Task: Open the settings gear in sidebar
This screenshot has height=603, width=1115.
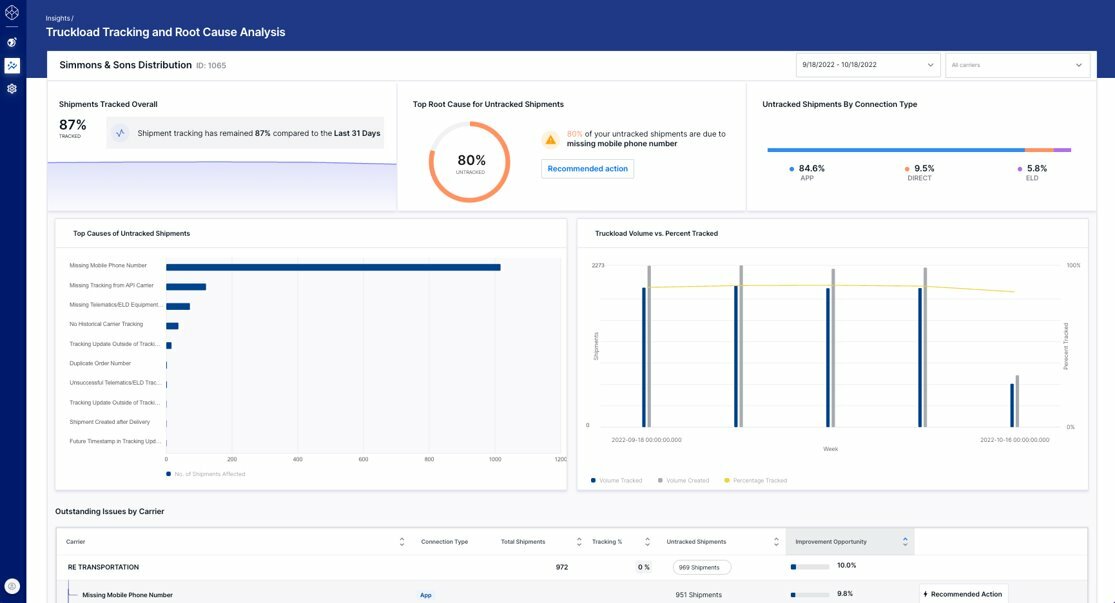Action: pyautogui.click(x=12, y=88)
